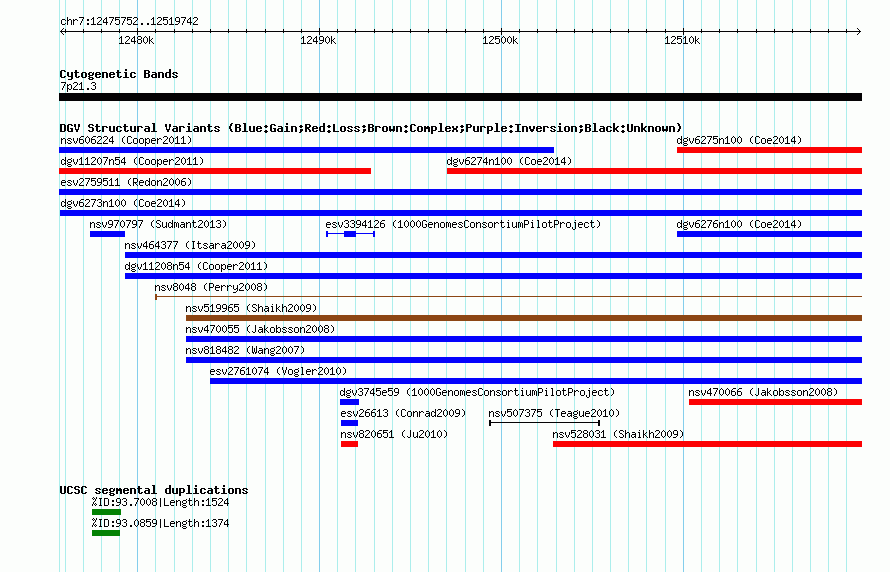
Task: Click nsv519965 (Shaikh2009) label
Action: point(251,308)
